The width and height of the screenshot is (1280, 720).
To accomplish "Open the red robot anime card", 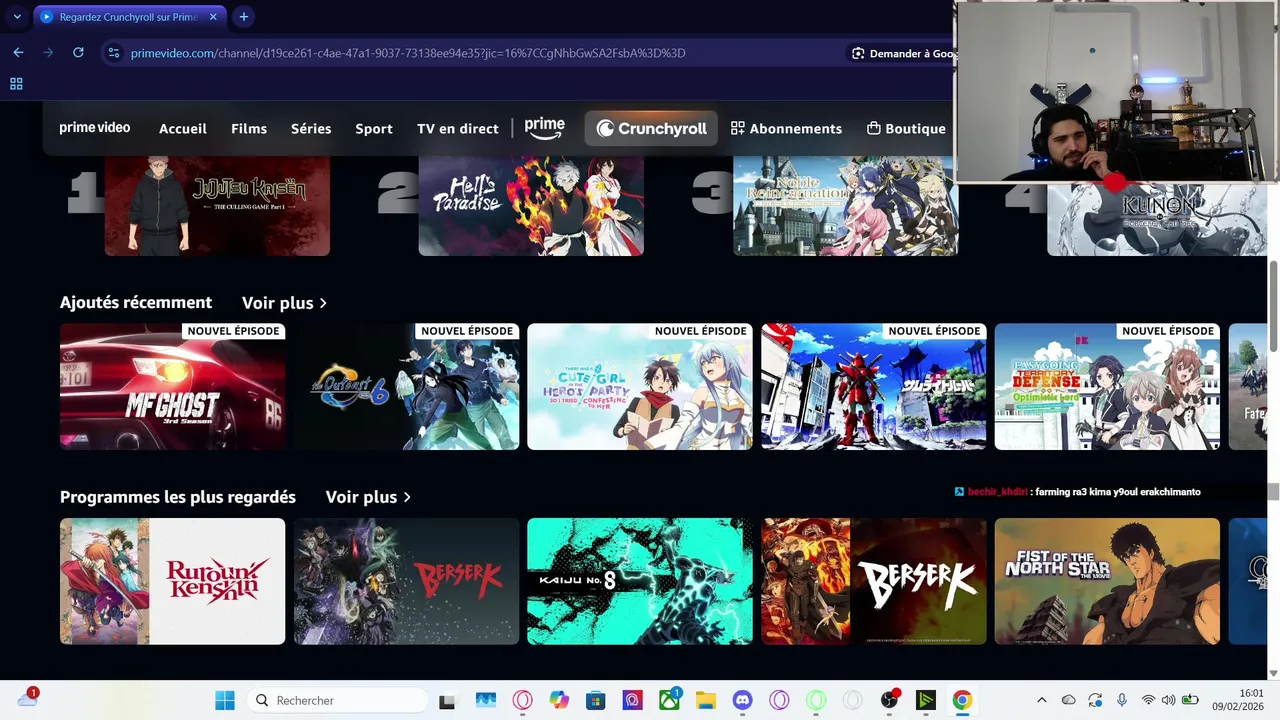I will pyautogui.click(x=874, y=386).
